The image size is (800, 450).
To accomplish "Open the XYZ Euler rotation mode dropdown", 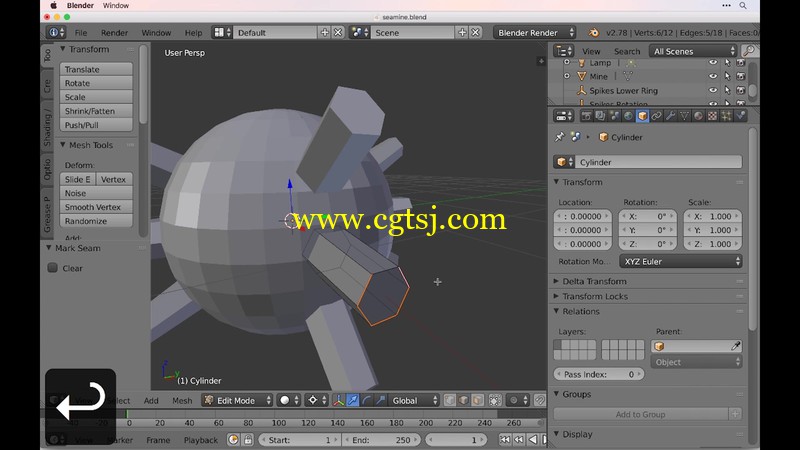I will click(x=681, y=261).
